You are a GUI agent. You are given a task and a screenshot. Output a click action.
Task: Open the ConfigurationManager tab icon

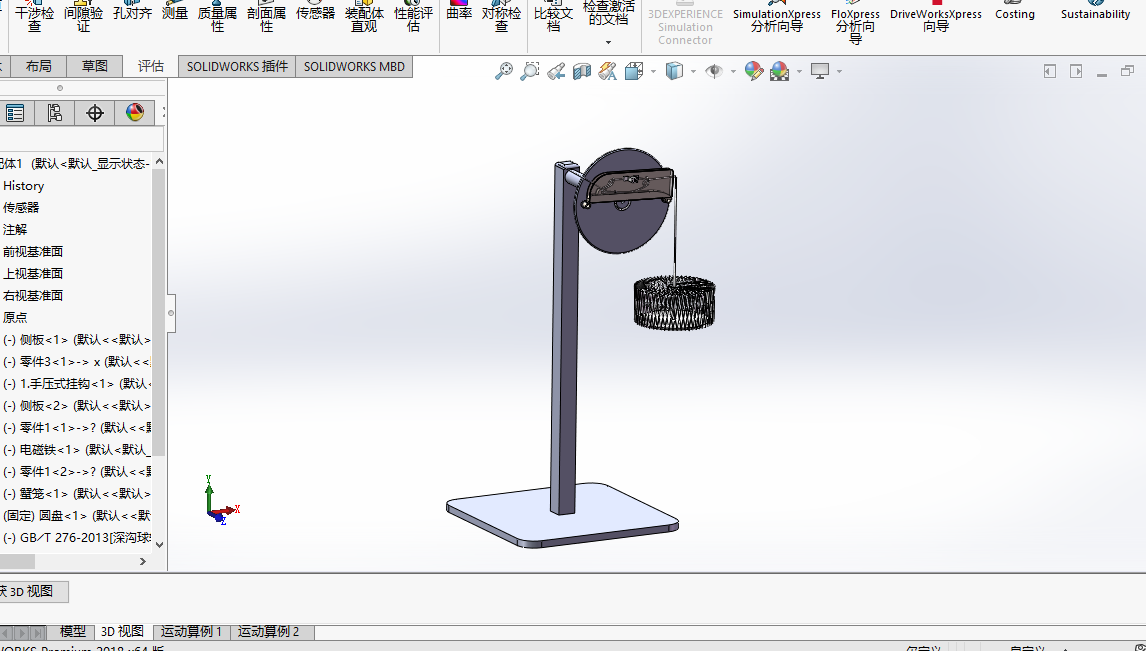click(x=55, y=113)
